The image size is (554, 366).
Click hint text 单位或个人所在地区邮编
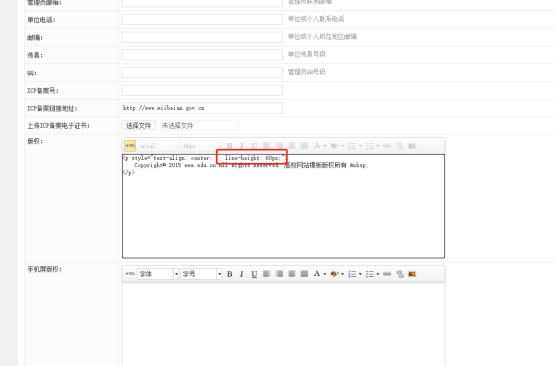tap(322, 37)
